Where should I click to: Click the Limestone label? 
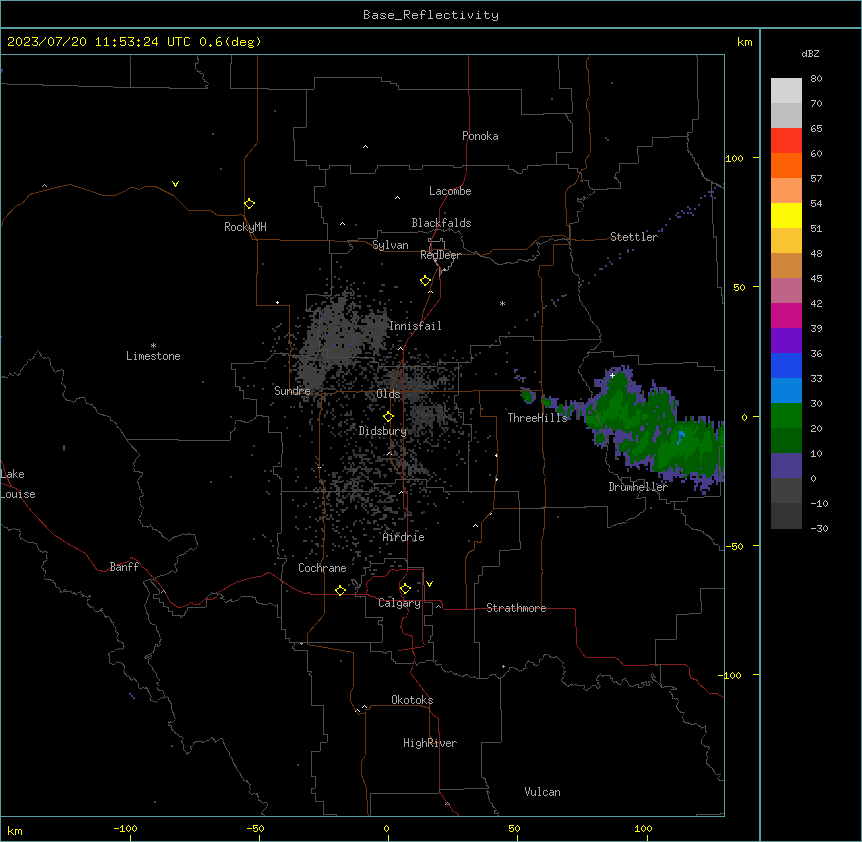tap(153, 356)
